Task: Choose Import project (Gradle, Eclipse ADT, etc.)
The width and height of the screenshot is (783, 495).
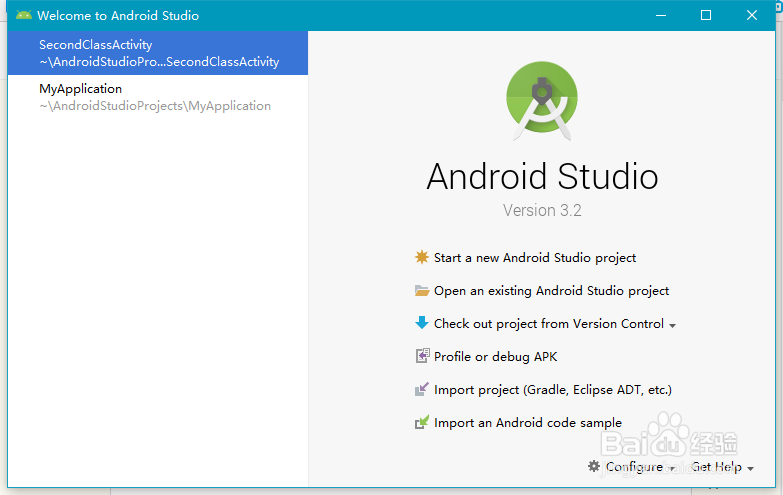Action: click(x=553, y=390)
